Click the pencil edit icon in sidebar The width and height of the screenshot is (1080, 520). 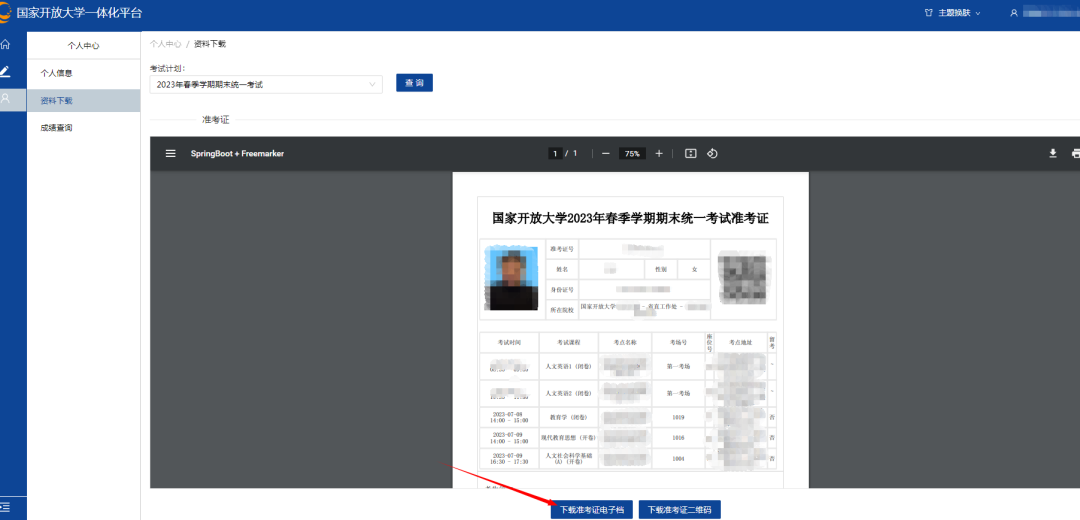[6, 71]
